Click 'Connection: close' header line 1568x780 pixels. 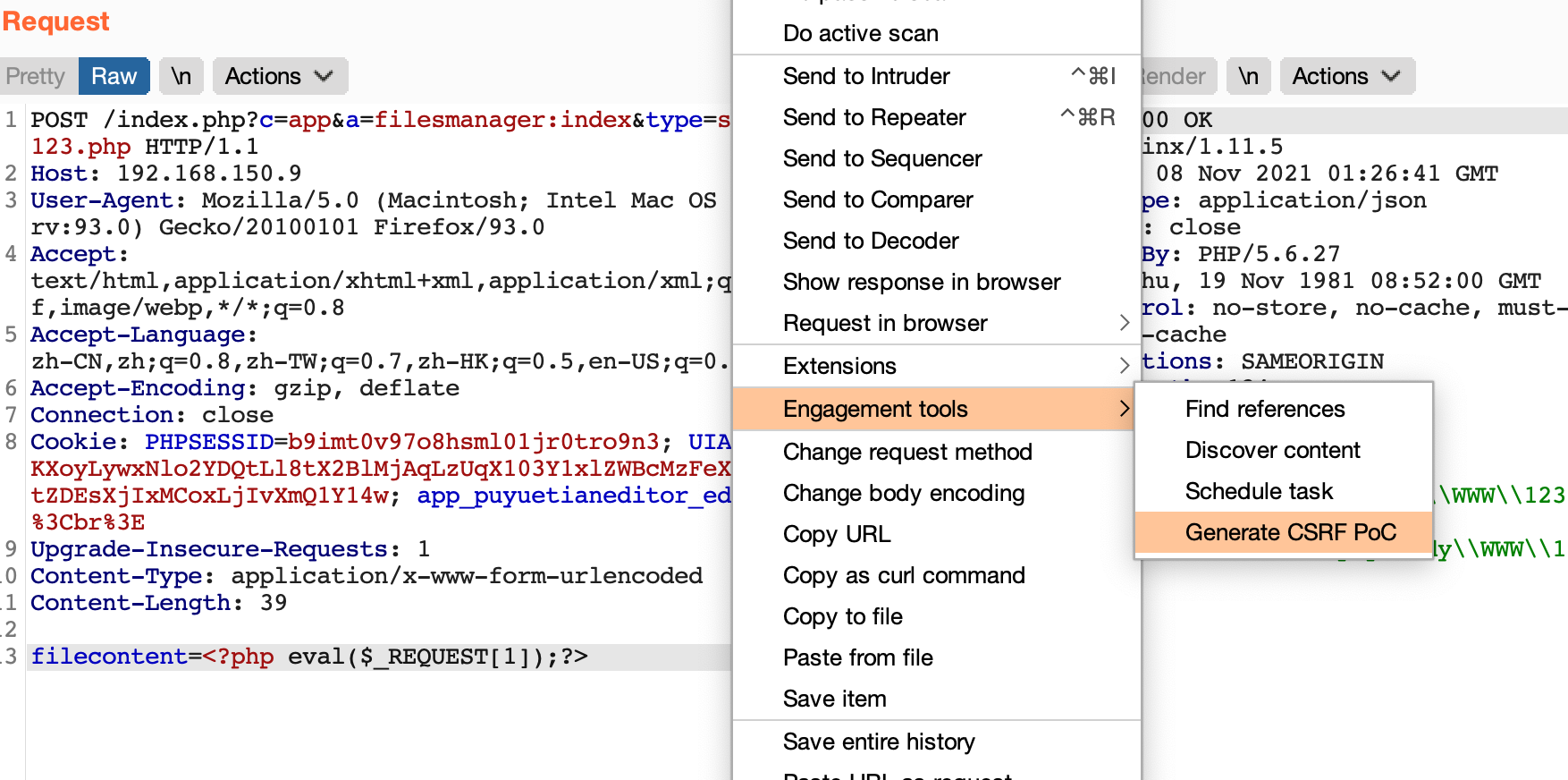(x=152, y=415)
